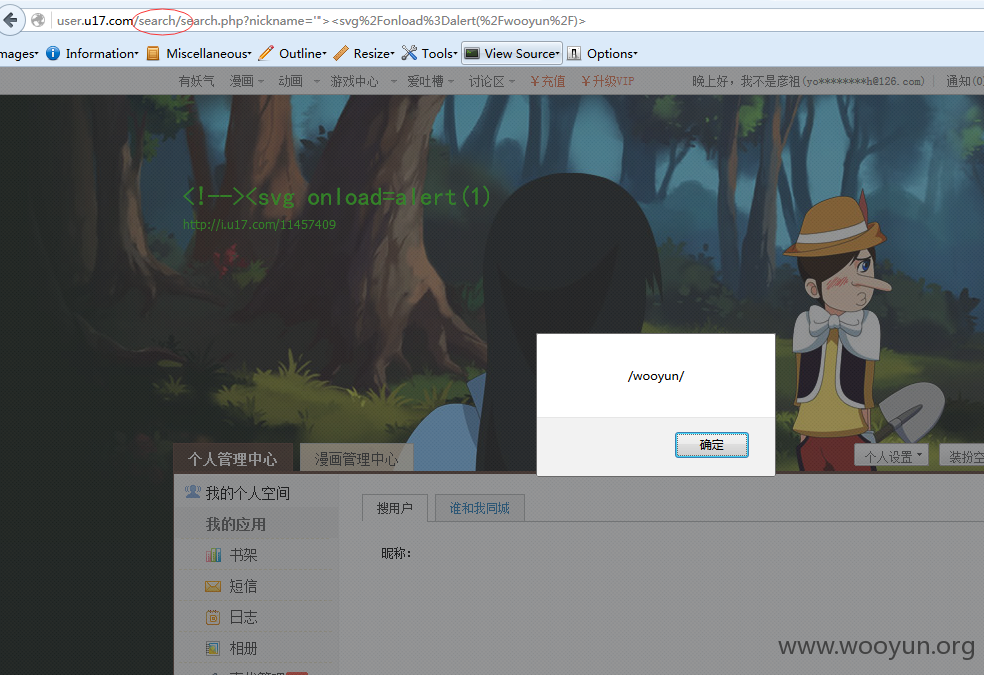The width and height of the screenshot is (984, 675).
Task: Open the Resize toolbar menu
Action: click(374, 53)
